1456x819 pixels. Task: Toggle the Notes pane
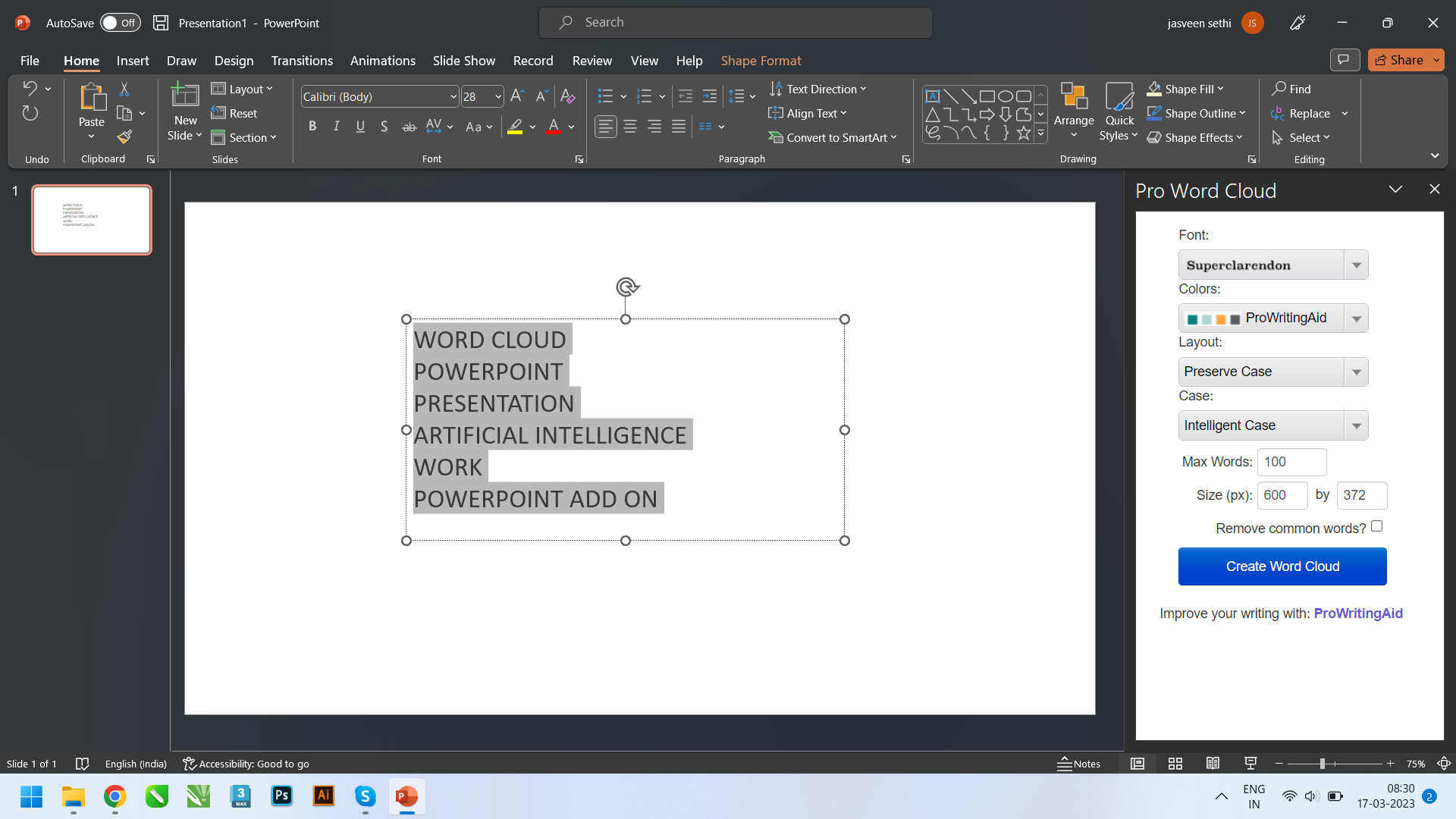1079,764
